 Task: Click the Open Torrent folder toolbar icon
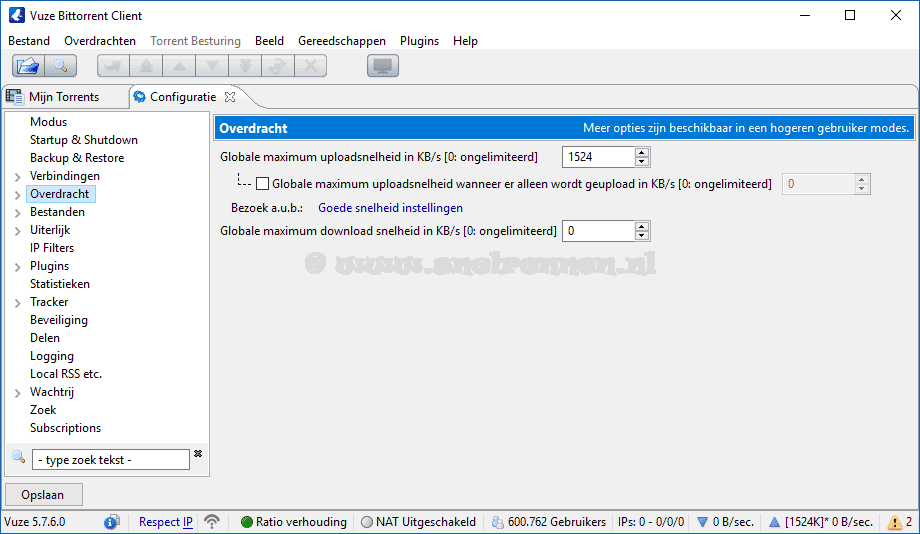pyautogui.click(x=28, y=66)
